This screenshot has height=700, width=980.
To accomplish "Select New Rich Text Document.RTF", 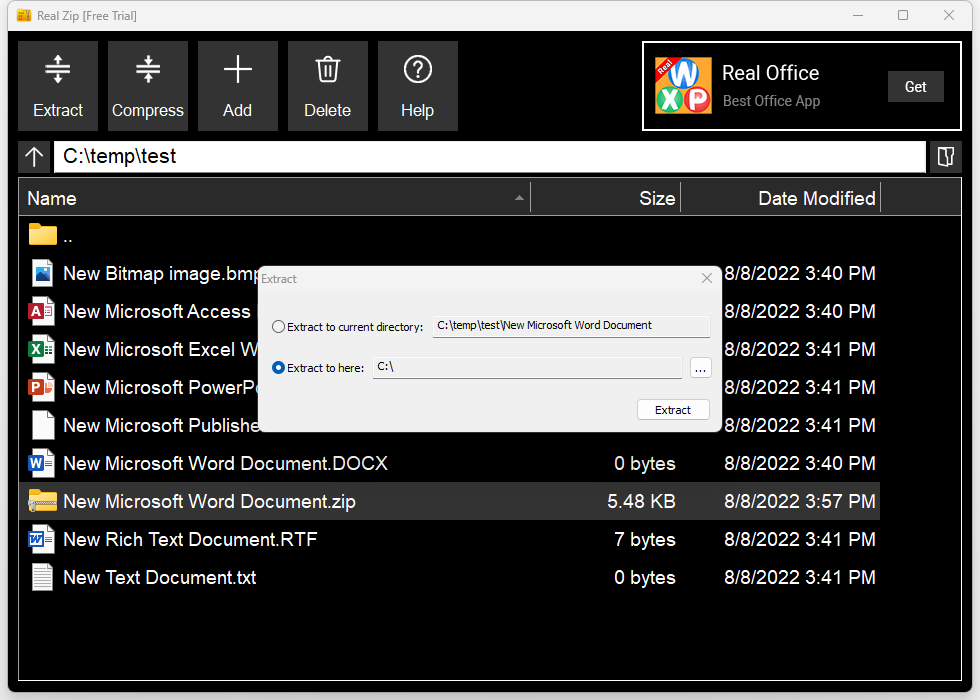I will (x=190, y=539).
